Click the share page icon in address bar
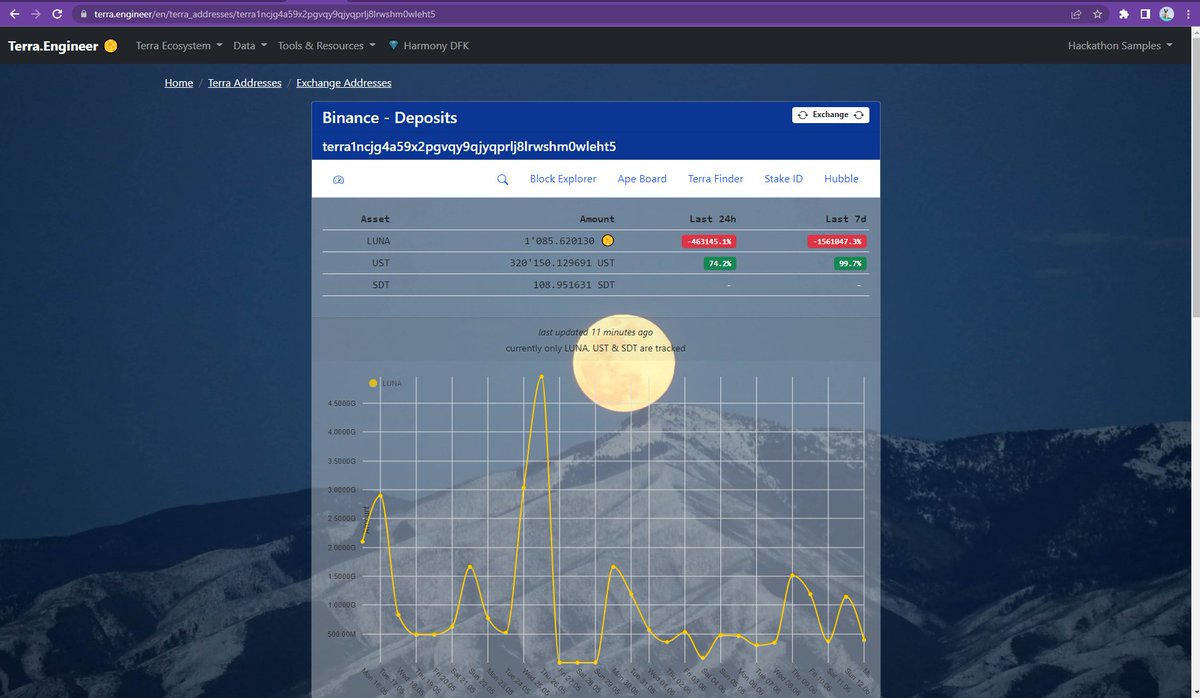 (1075, 15)
